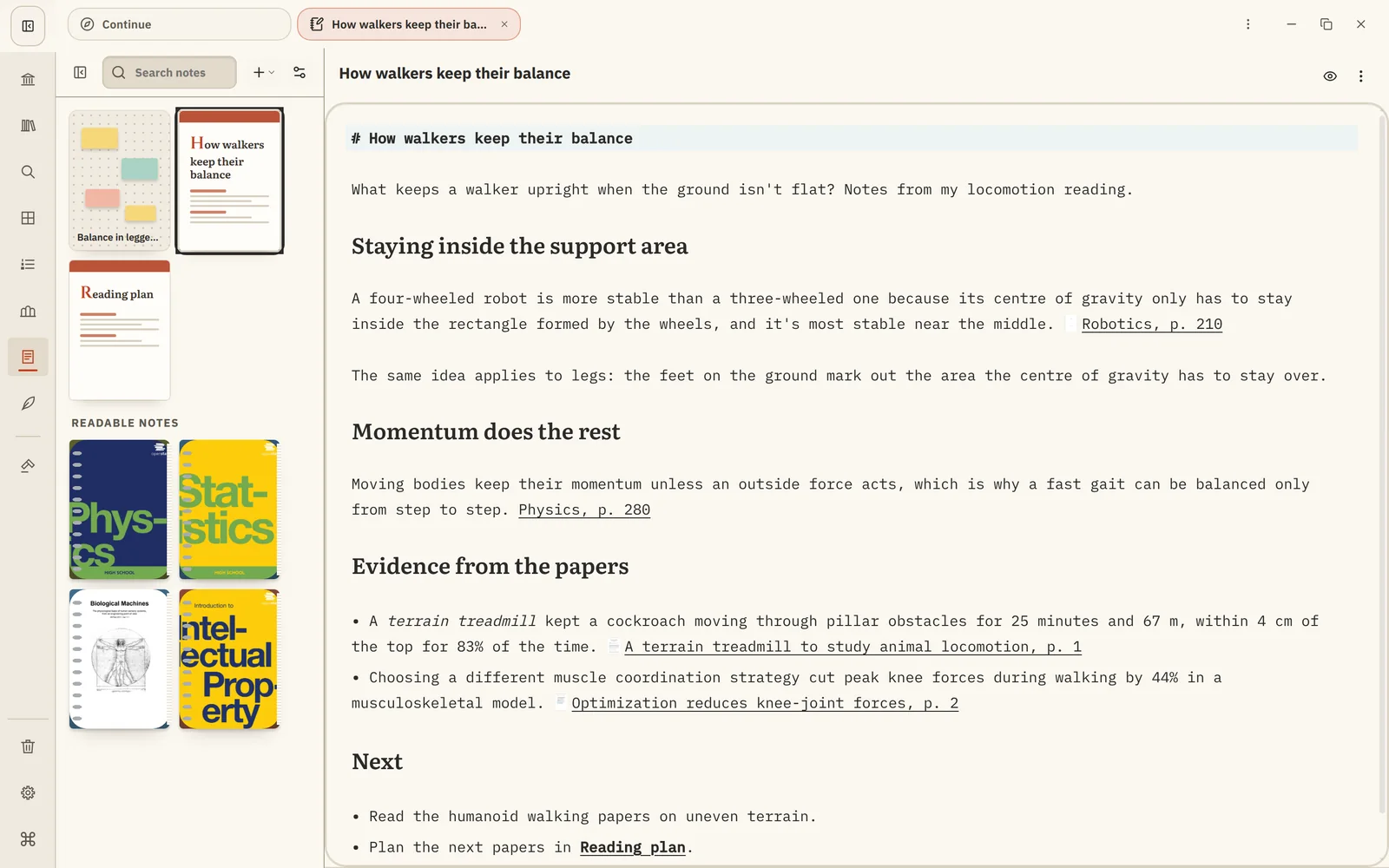Open the Reading plan note card
The height and width of the screenshot is (868, 1389).
tap(120, 330)
